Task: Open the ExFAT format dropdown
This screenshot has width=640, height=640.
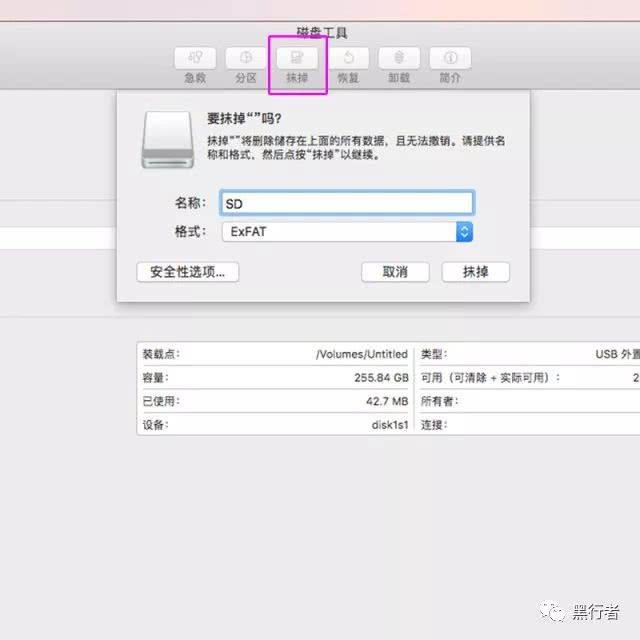Action: pos(348,232)
